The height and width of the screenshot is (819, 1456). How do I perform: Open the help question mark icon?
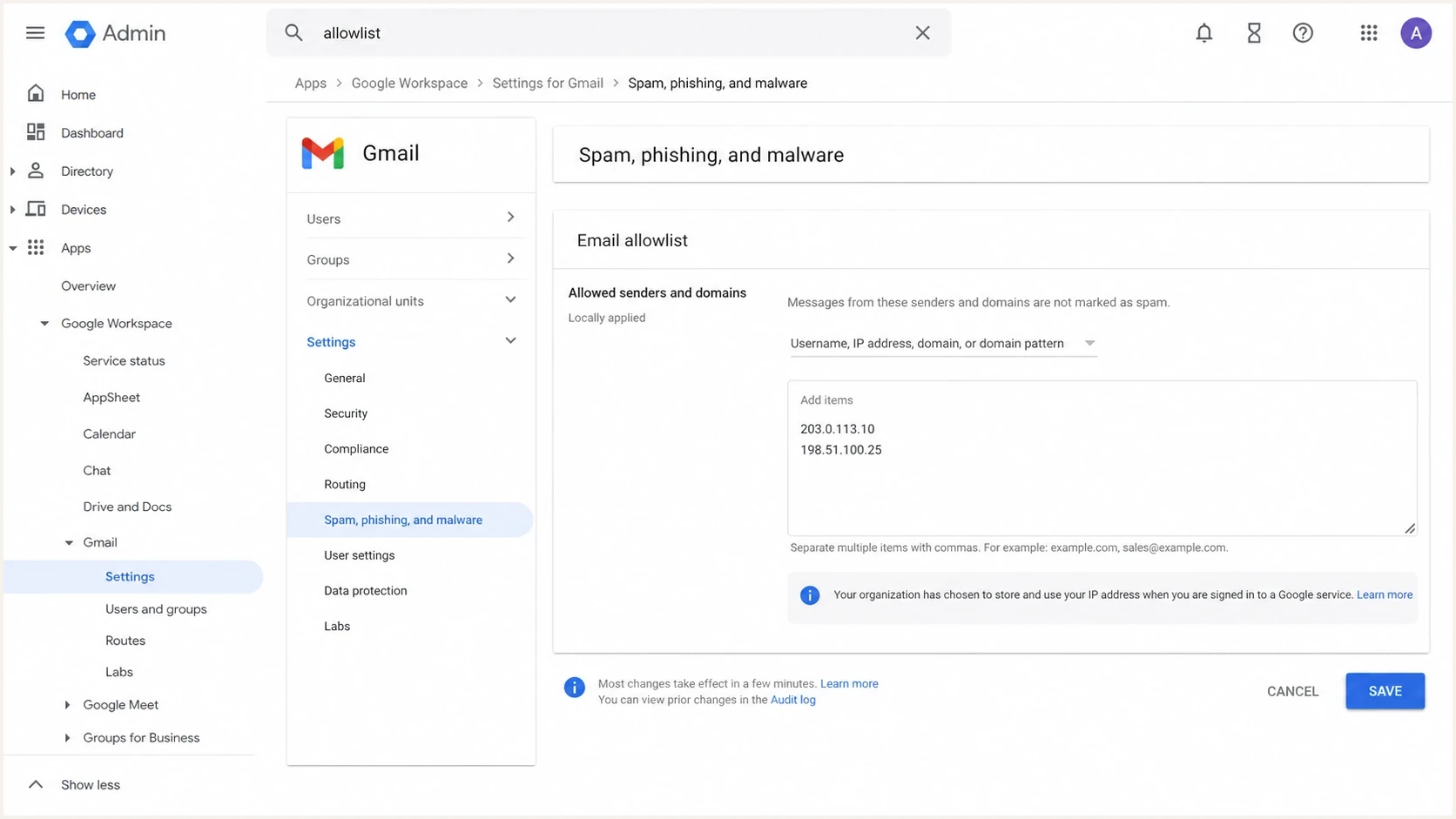[1303, 33]
